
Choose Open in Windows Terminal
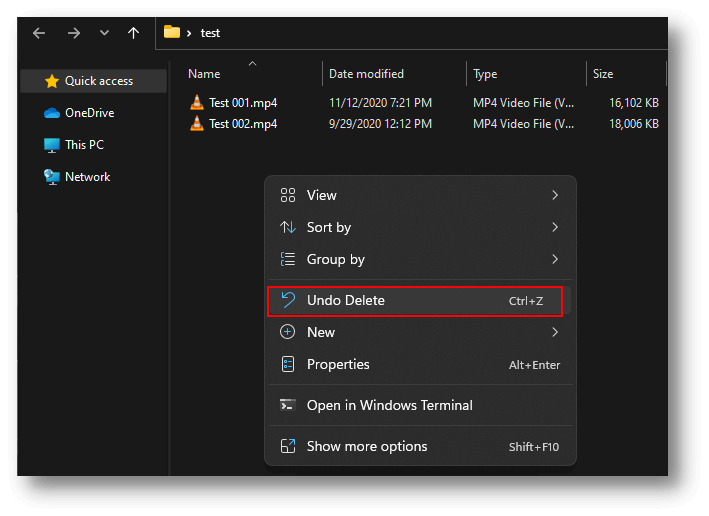420,406
